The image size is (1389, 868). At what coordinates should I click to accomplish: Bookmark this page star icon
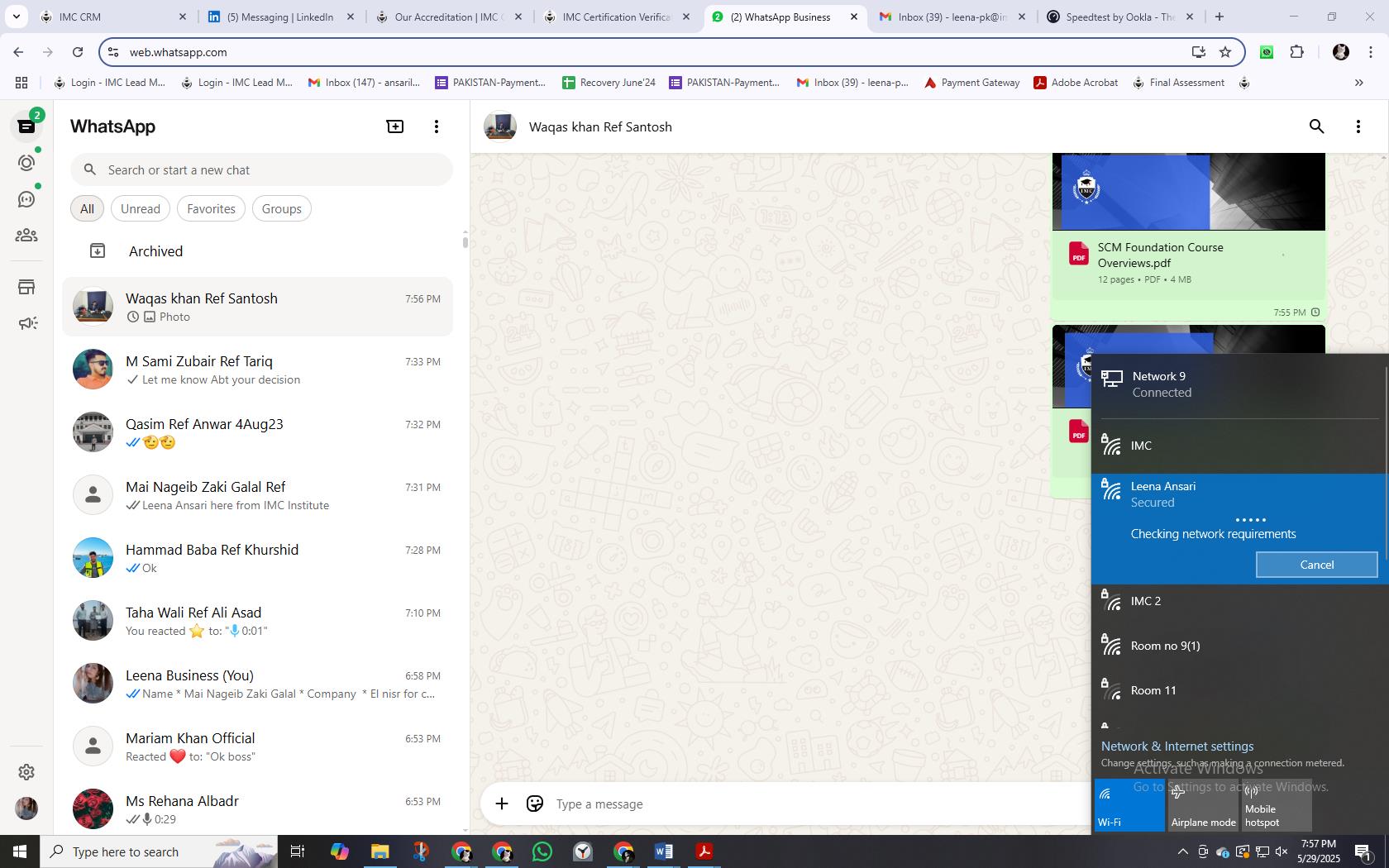[1225, 52]
